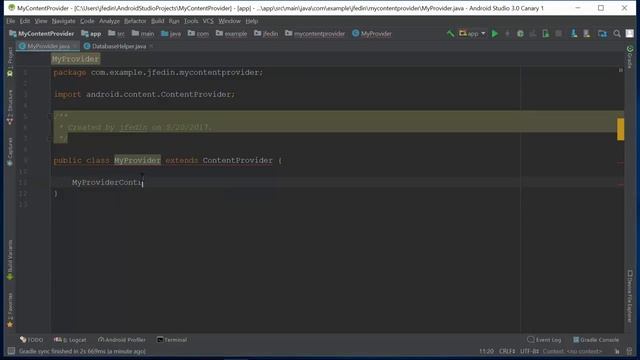Click the white square icon beside search
Image resolution: width=640 pixels, height=360 pixels.
coord(630,34)
